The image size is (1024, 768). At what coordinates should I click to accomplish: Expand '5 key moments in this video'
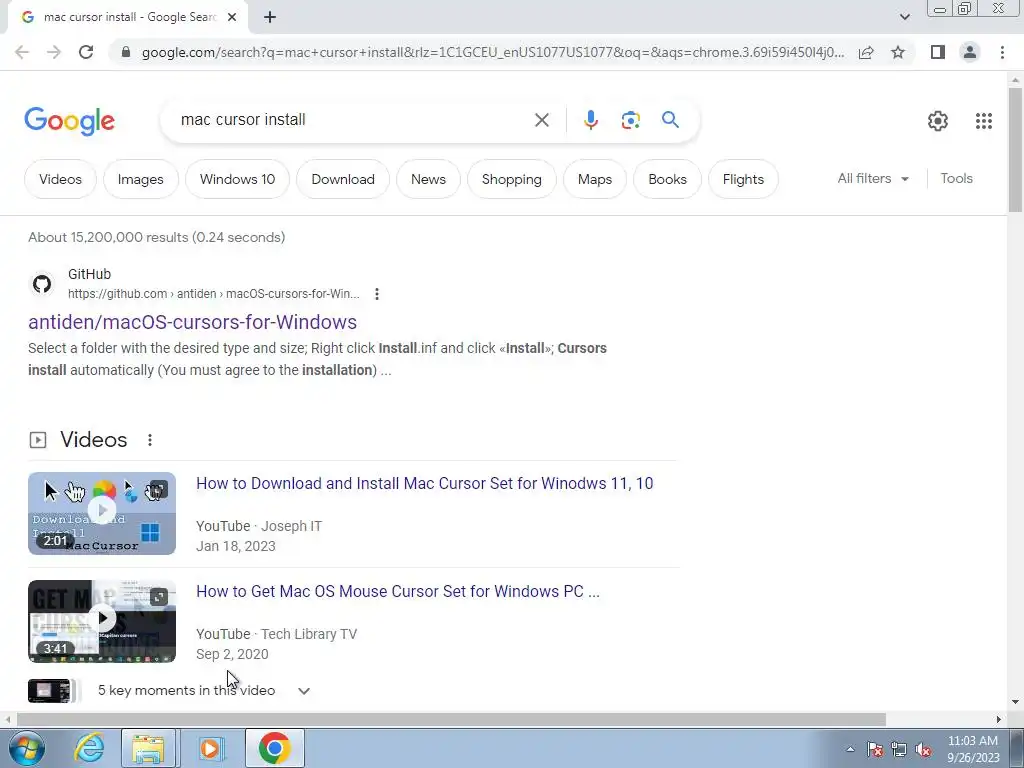[304, 691]
